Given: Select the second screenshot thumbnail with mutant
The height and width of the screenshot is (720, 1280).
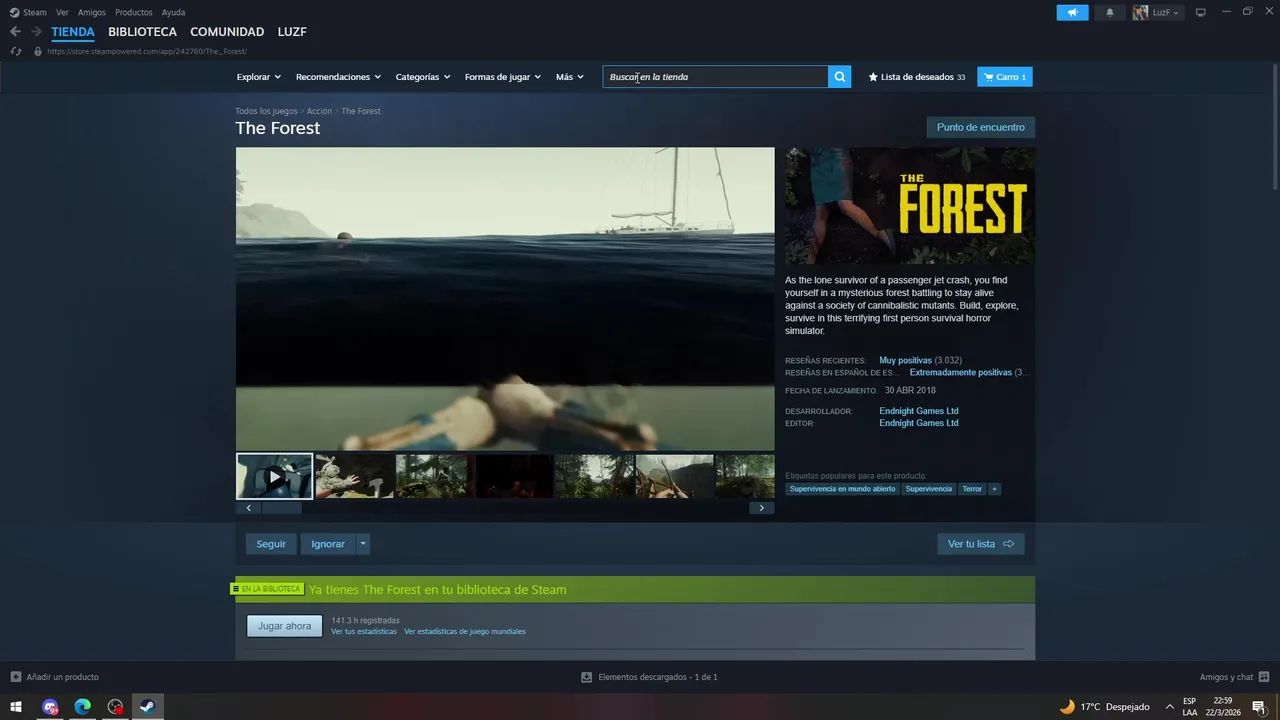Looking at the screenshot, I should 354,477.
